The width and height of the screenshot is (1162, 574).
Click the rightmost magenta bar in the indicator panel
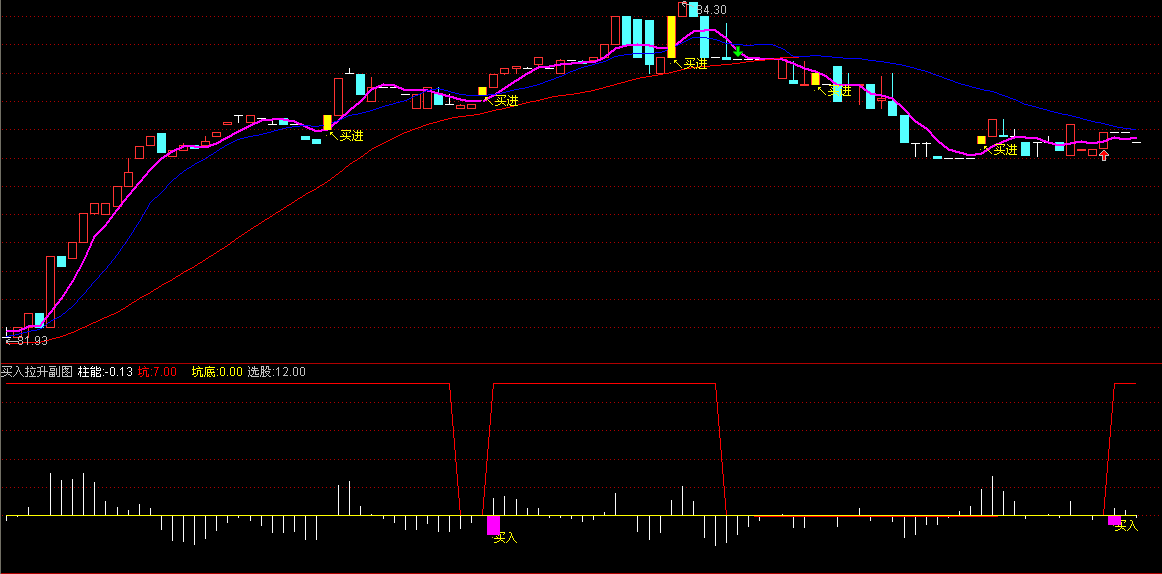coord(1114,519)
